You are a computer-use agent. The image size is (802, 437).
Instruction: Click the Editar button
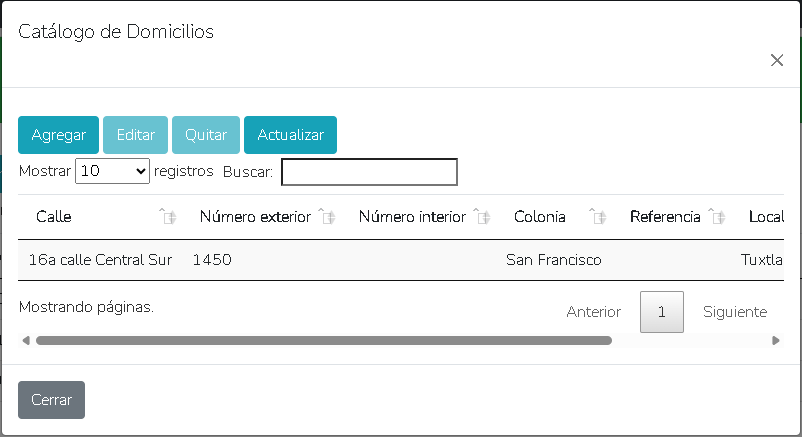(x=135, y=135)
